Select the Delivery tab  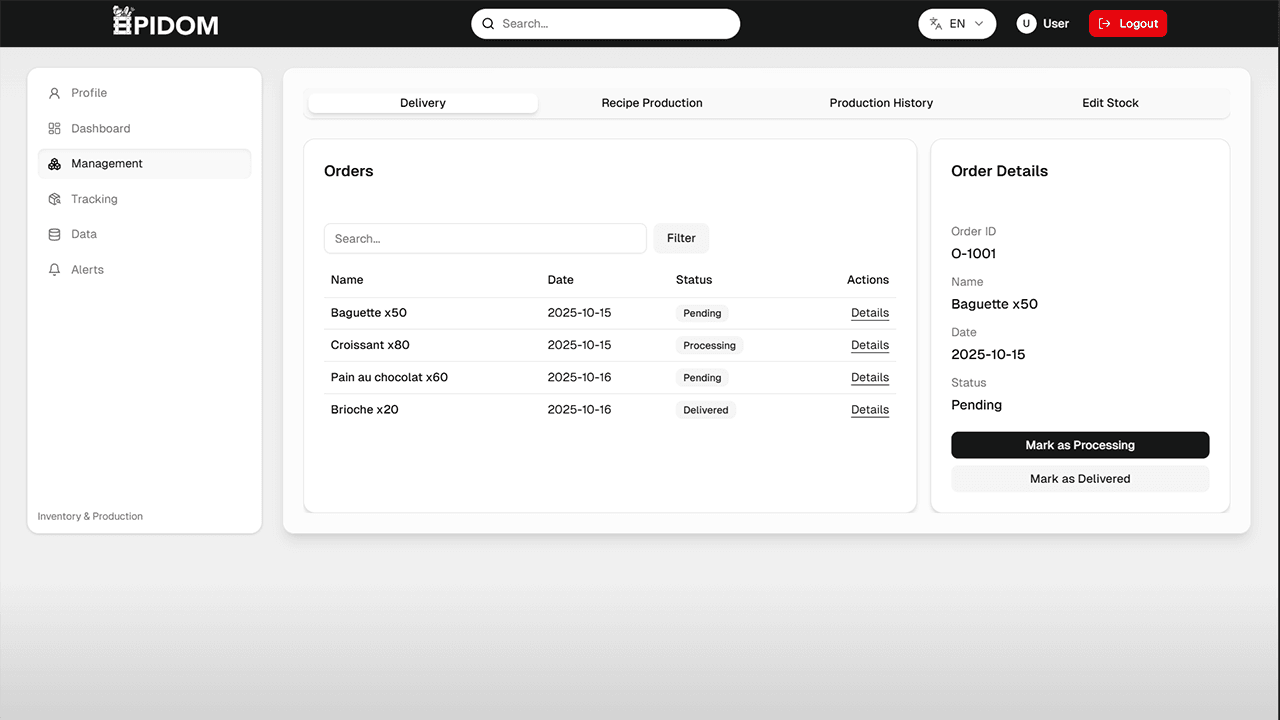[x=422, y=102]
